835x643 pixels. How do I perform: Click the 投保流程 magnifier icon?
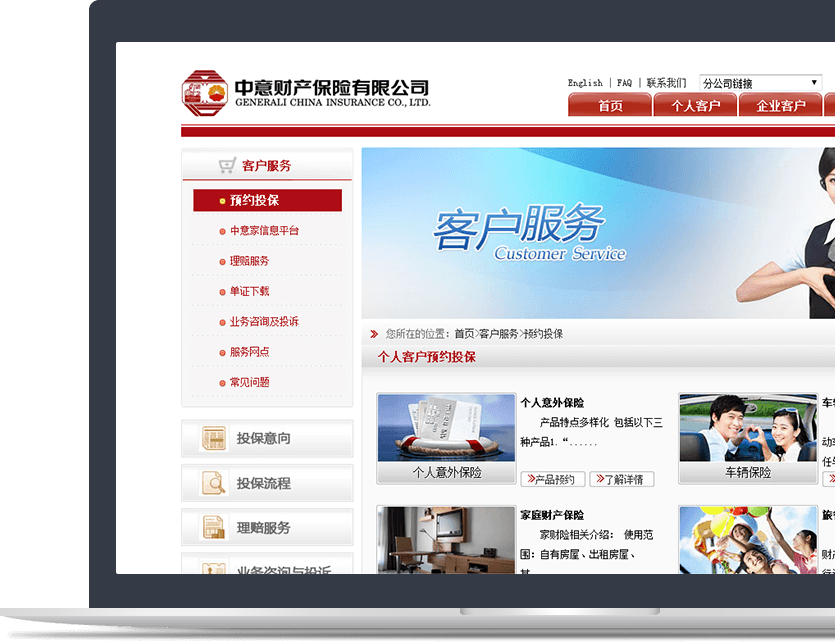(x=214, y=483)
